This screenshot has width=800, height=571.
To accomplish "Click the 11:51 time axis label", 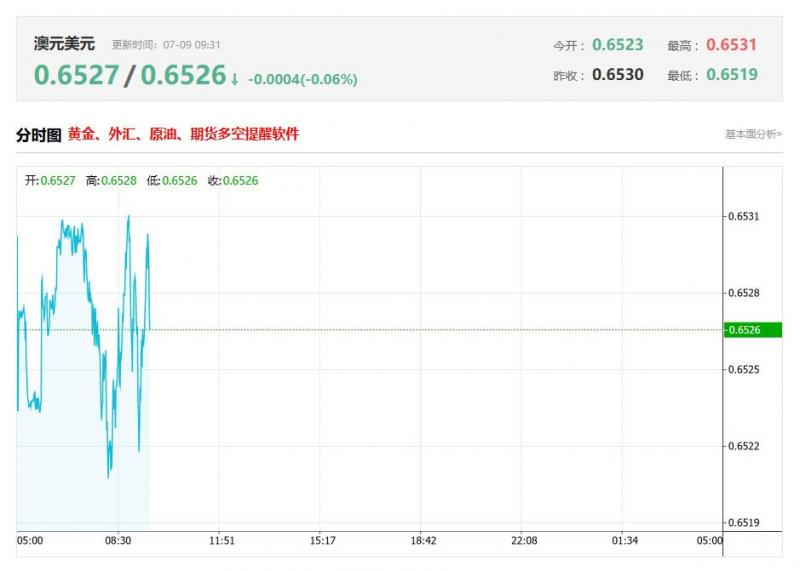I will click(221, 540).
